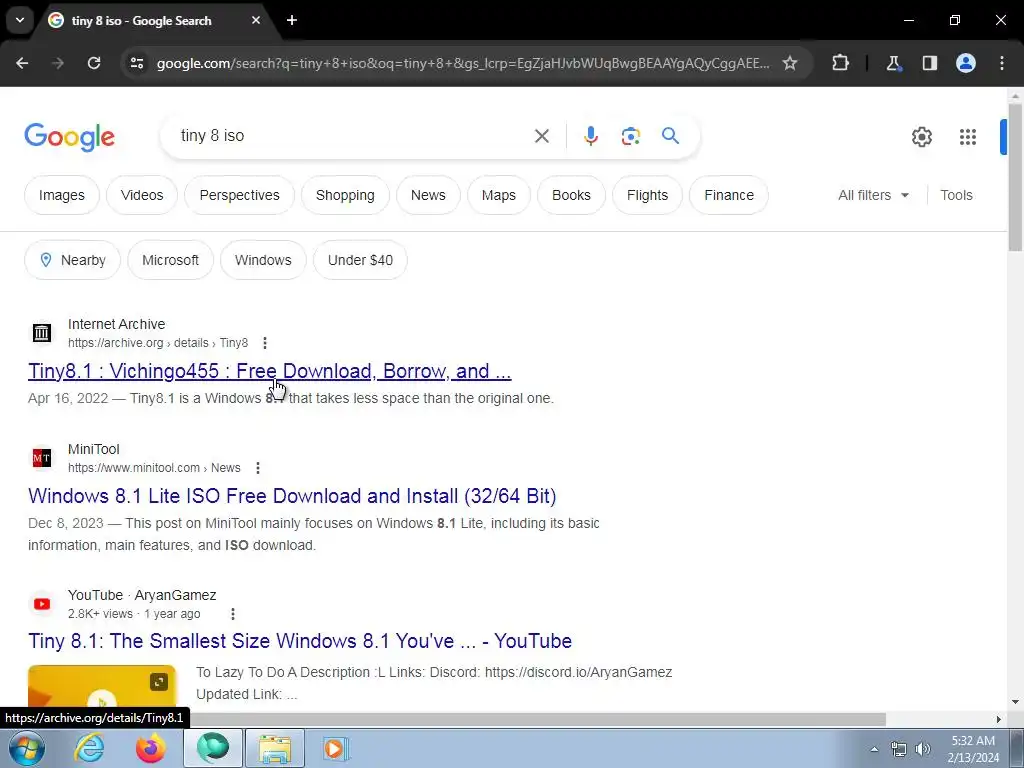The width and height of the screenshot is (1024, 768).
Task: Open more options for YouTube AryanGamez result
Action: (232, 614)
